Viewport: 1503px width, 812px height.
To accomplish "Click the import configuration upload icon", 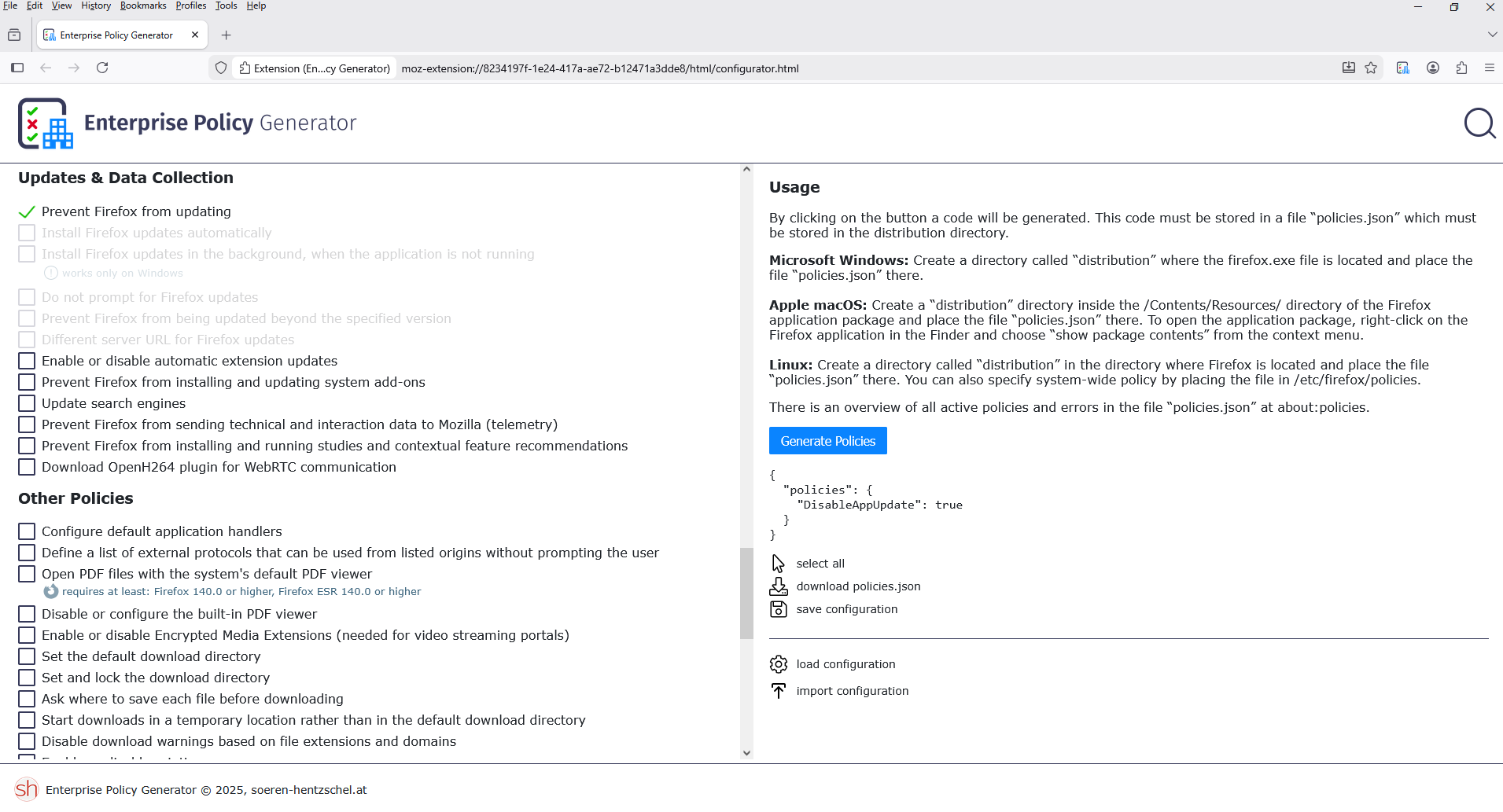I will click(x=779, y=691).
